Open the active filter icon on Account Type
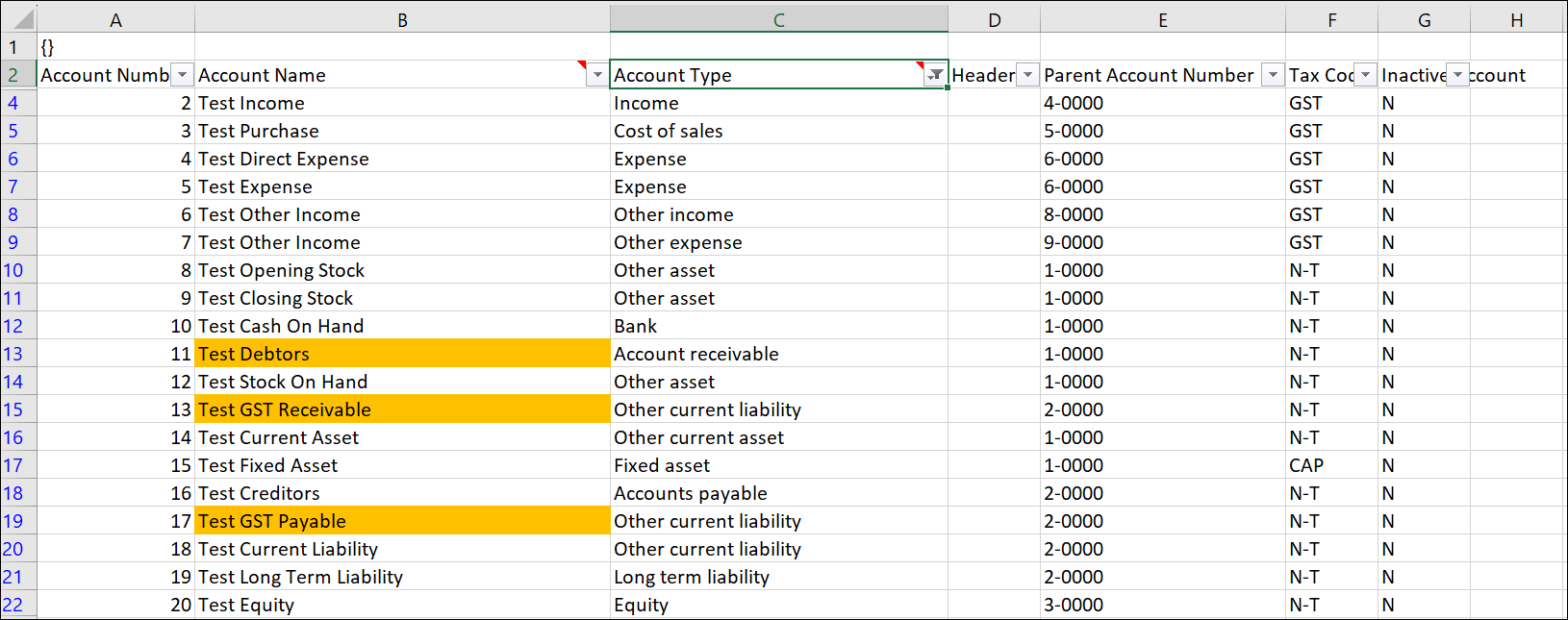 click(934, 75)
